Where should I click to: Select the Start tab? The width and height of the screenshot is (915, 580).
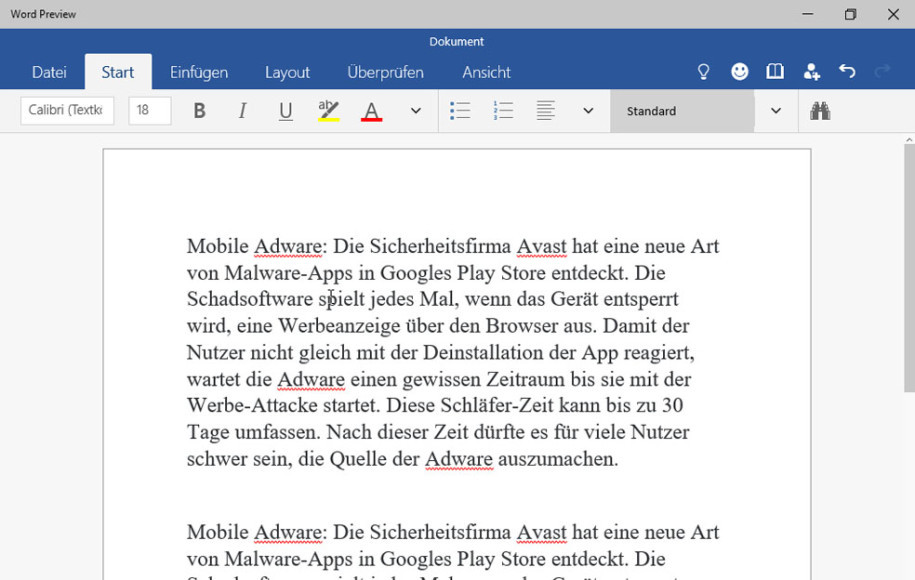point(118,72)
